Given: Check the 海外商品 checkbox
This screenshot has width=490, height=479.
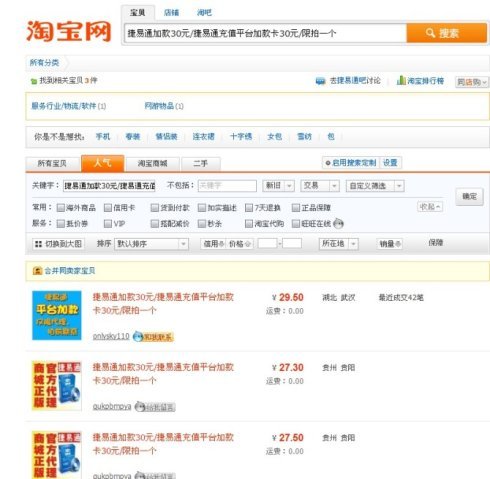Looking at the screenshot, I should tap(60, 208).
